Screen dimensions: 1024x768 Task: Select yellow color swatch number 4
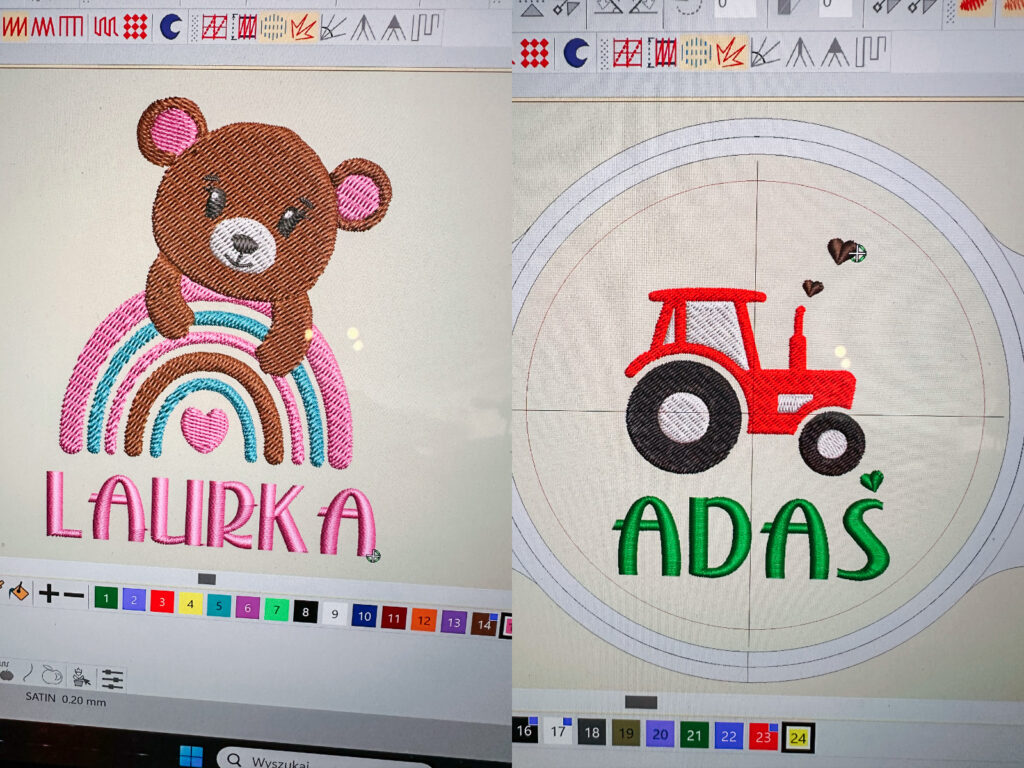click(190, 604)
